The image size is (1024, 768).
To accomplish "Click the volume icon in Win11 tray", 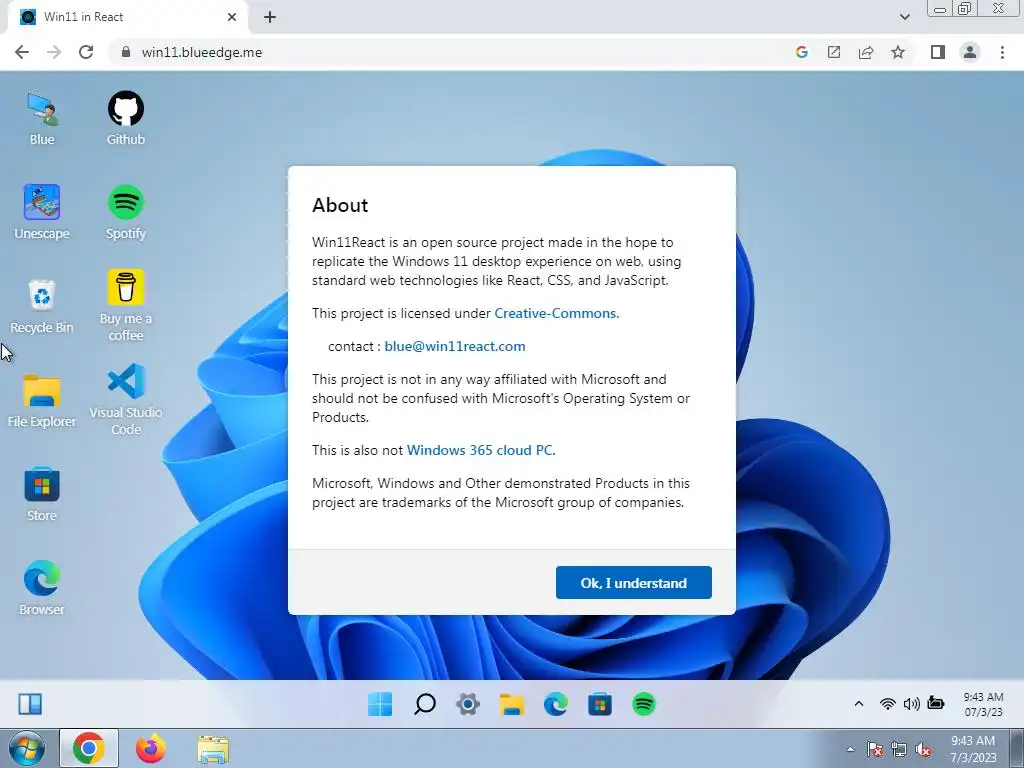I will coord(912,703).
